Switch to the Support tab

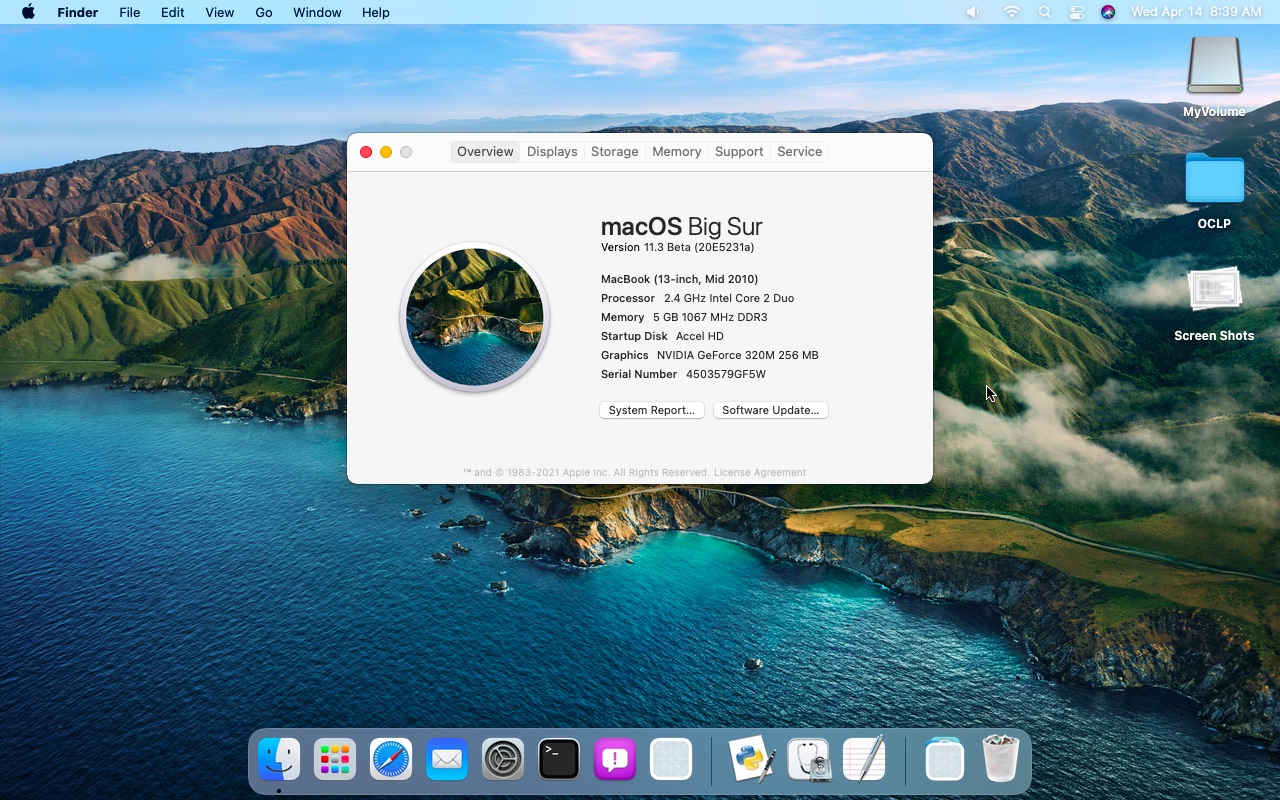tap(739, 152)
